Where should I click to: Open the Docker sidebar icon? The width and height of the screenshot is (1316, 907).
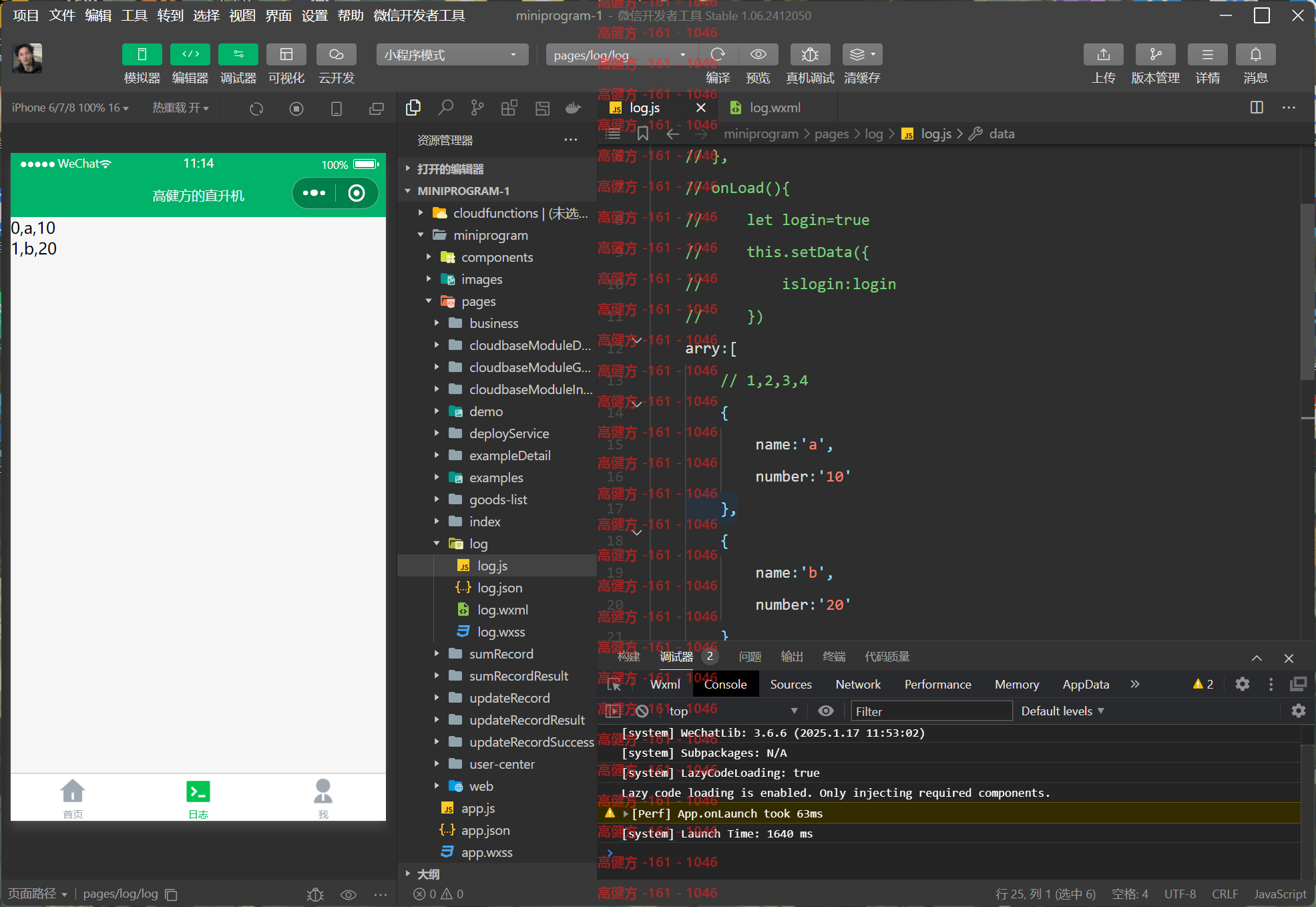[x=573, y=108]
